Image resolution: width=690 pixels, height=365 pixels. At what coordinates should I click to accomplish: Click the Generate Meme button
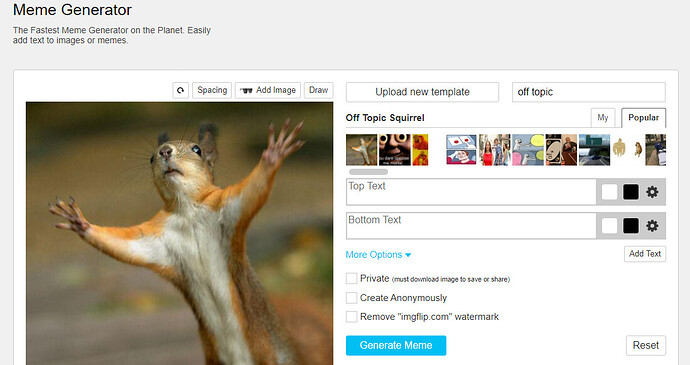pos(396,346)
